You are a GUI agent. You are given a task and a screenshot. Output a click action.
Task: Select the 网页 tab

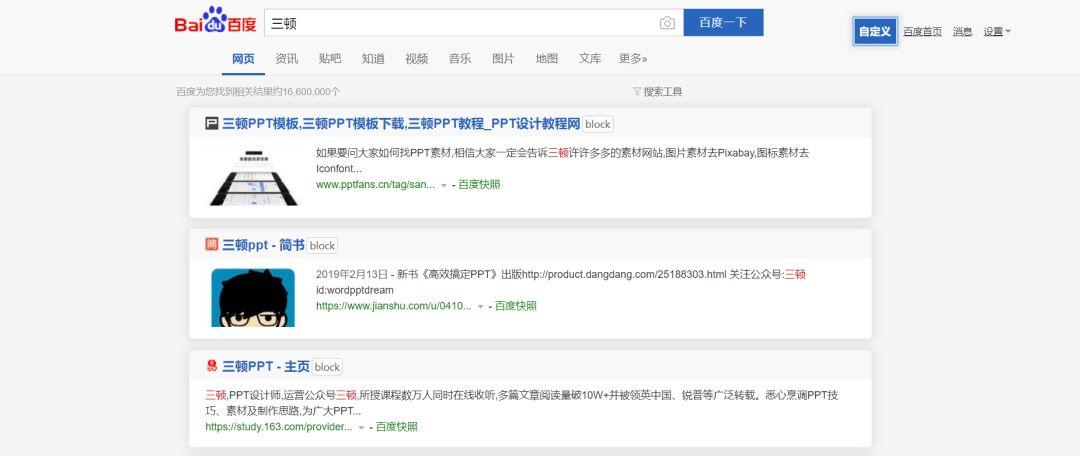[x=243, y=59]
